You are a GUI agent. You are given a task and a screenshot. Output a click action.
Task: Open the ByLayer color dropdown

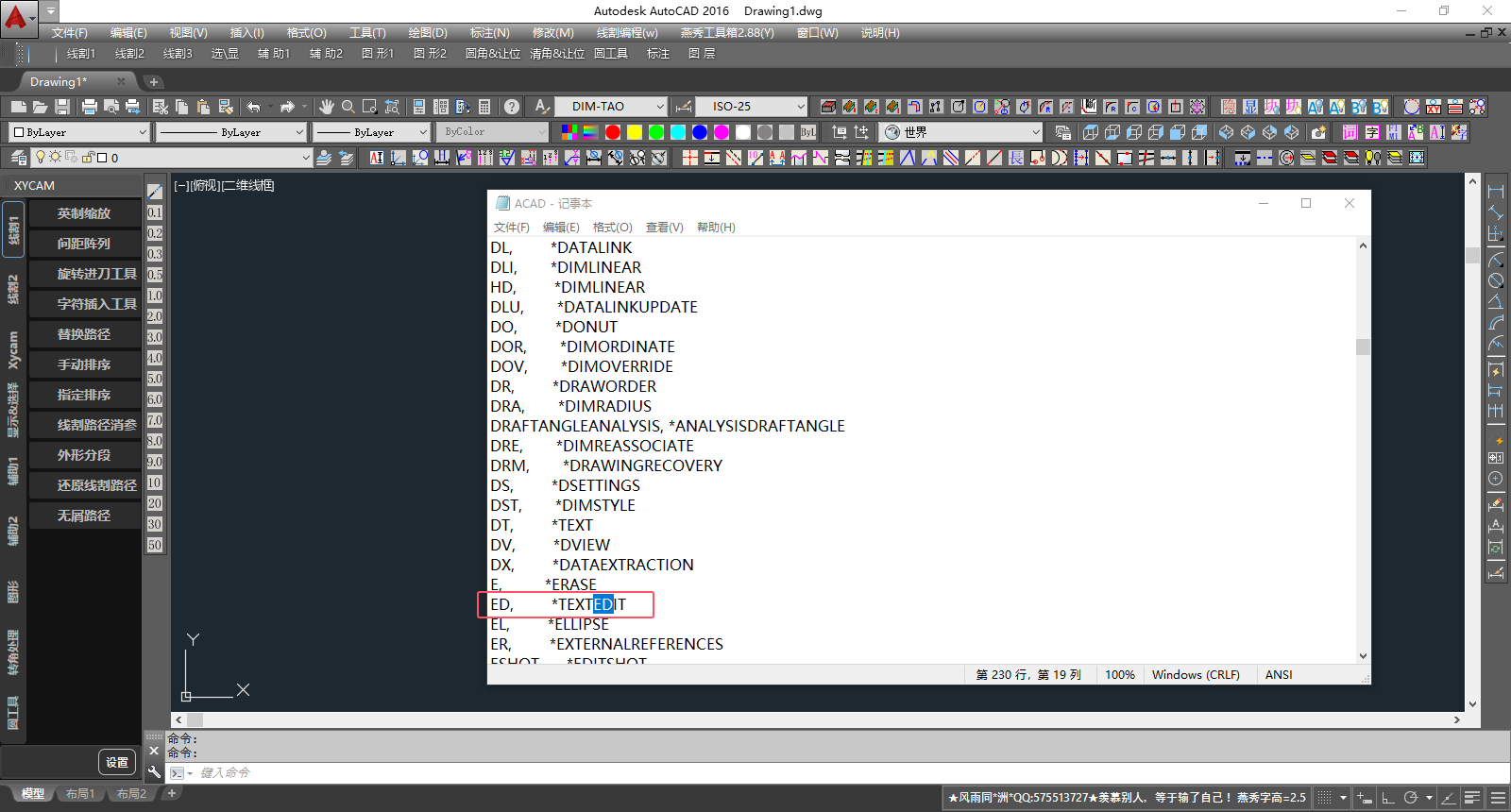[x=143, y=132]
